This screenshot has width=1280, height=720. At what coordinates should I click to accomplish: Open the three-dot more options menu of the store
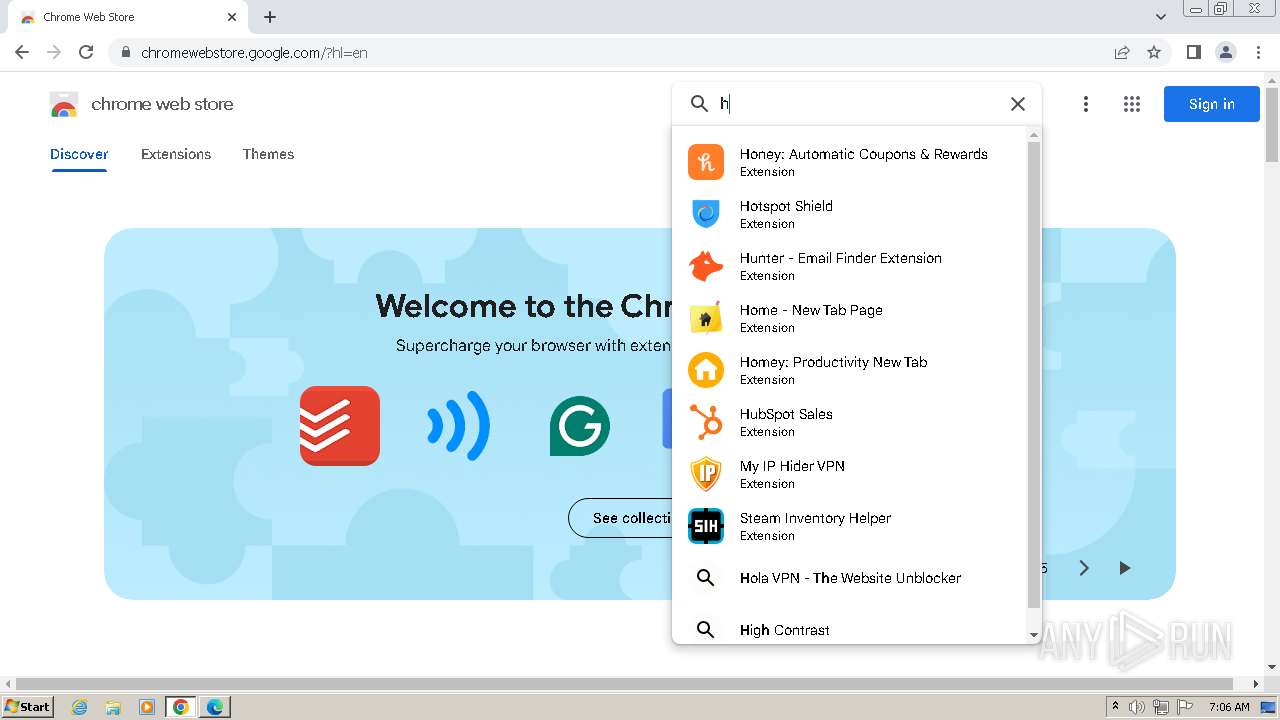pyautogui.click(x=1086, y=104)
